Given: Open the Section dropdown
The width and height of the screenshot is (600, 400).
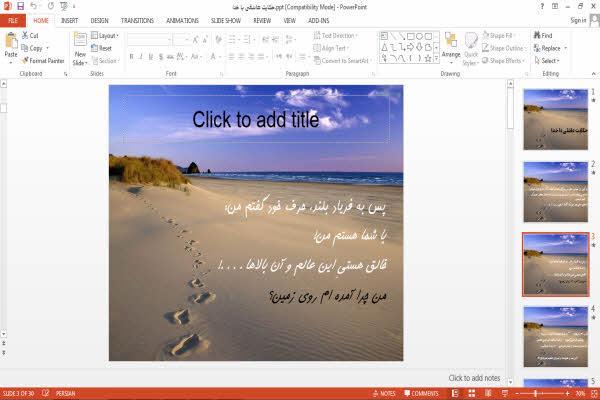Looking at the screenshot, I should click(106, 60).
